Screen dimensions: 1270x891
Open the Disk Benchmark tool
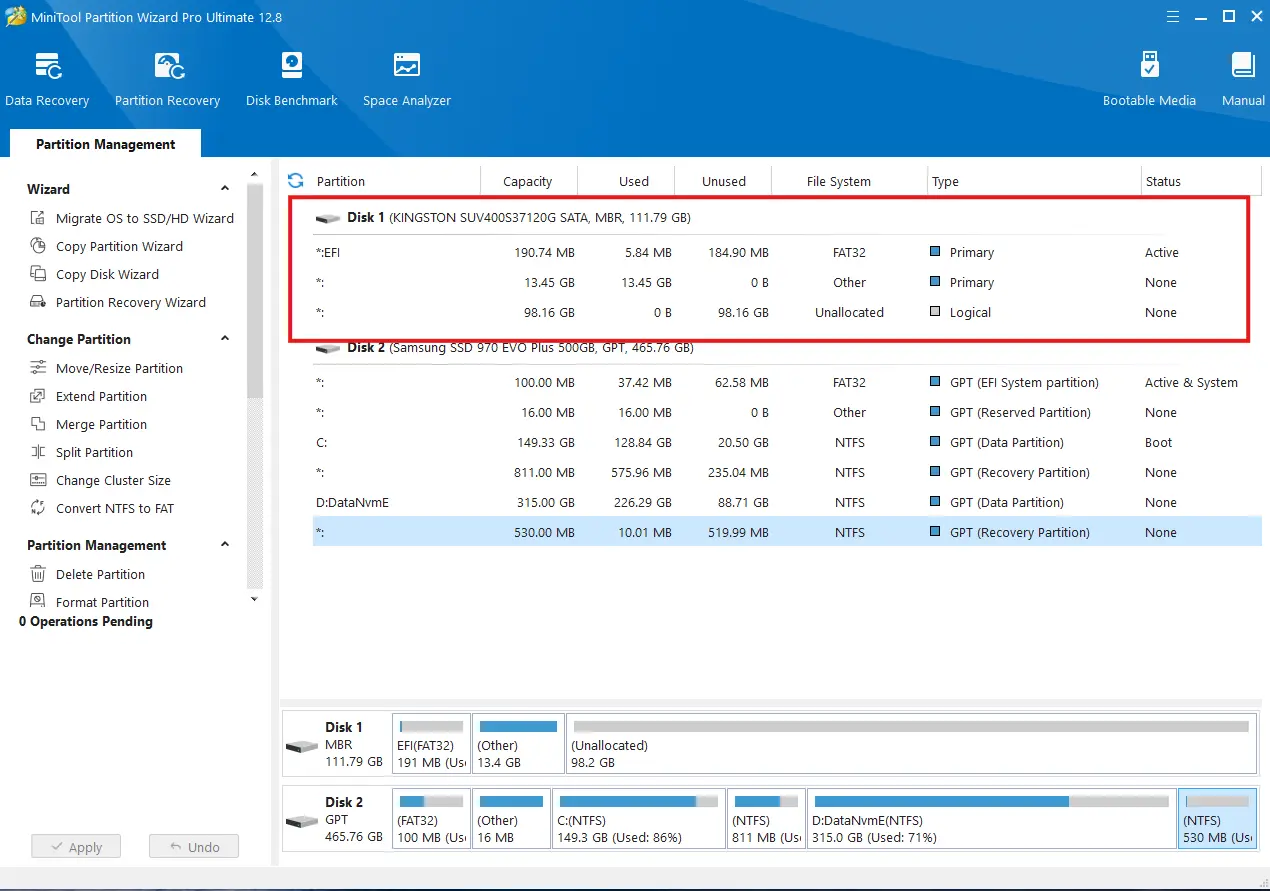click(x=291, y=80)
